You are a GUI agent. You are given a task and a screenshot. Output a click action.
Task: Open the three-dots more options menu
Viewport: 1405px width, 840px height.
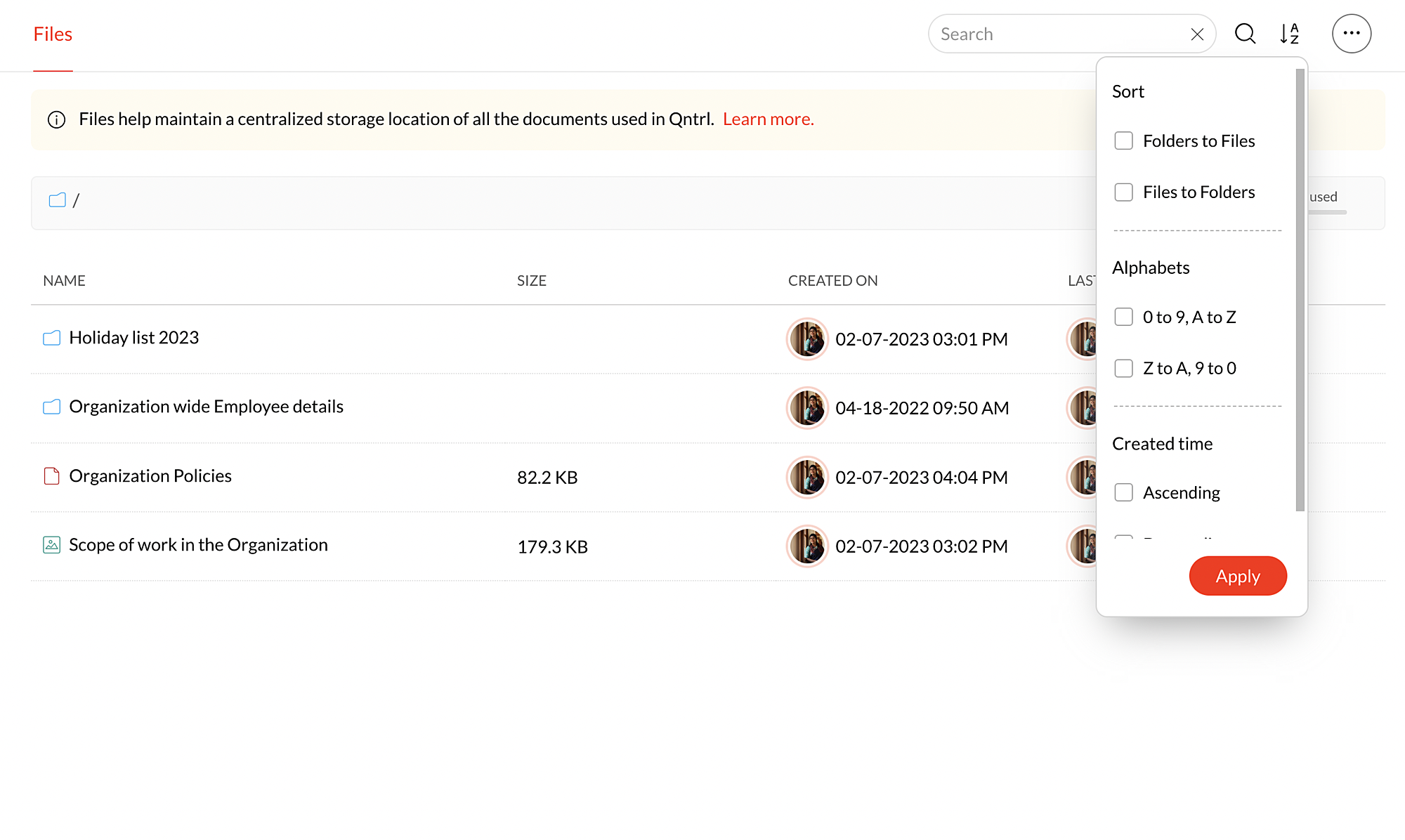click(1351, 34)
